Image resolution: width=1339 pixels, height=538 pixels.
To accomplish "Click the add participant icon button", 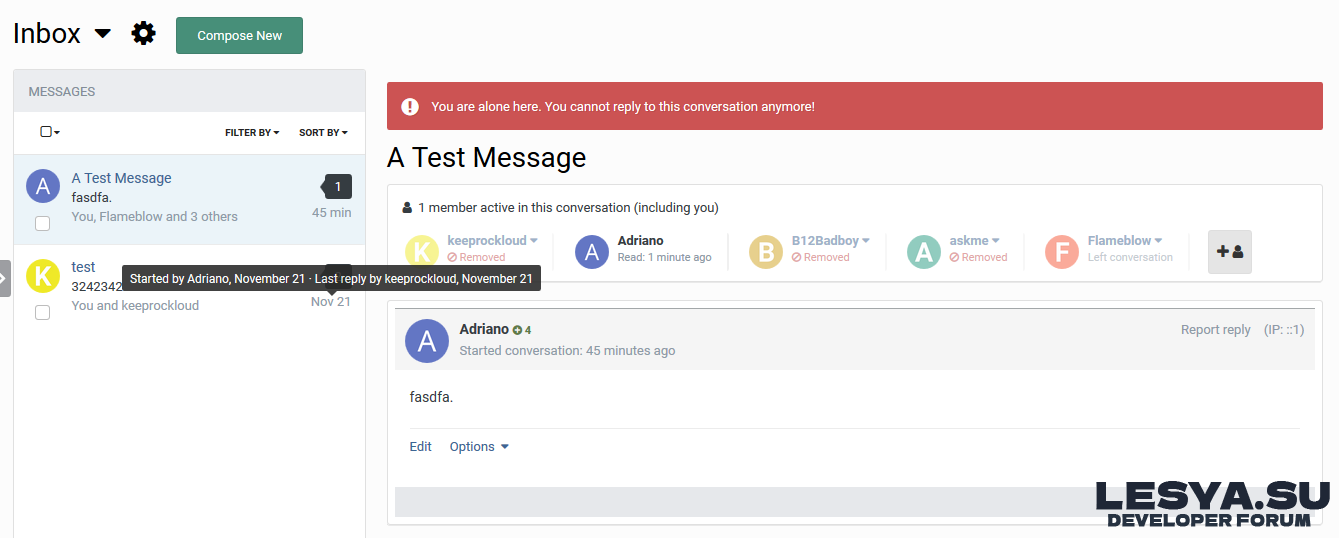I will [1229, 252].
